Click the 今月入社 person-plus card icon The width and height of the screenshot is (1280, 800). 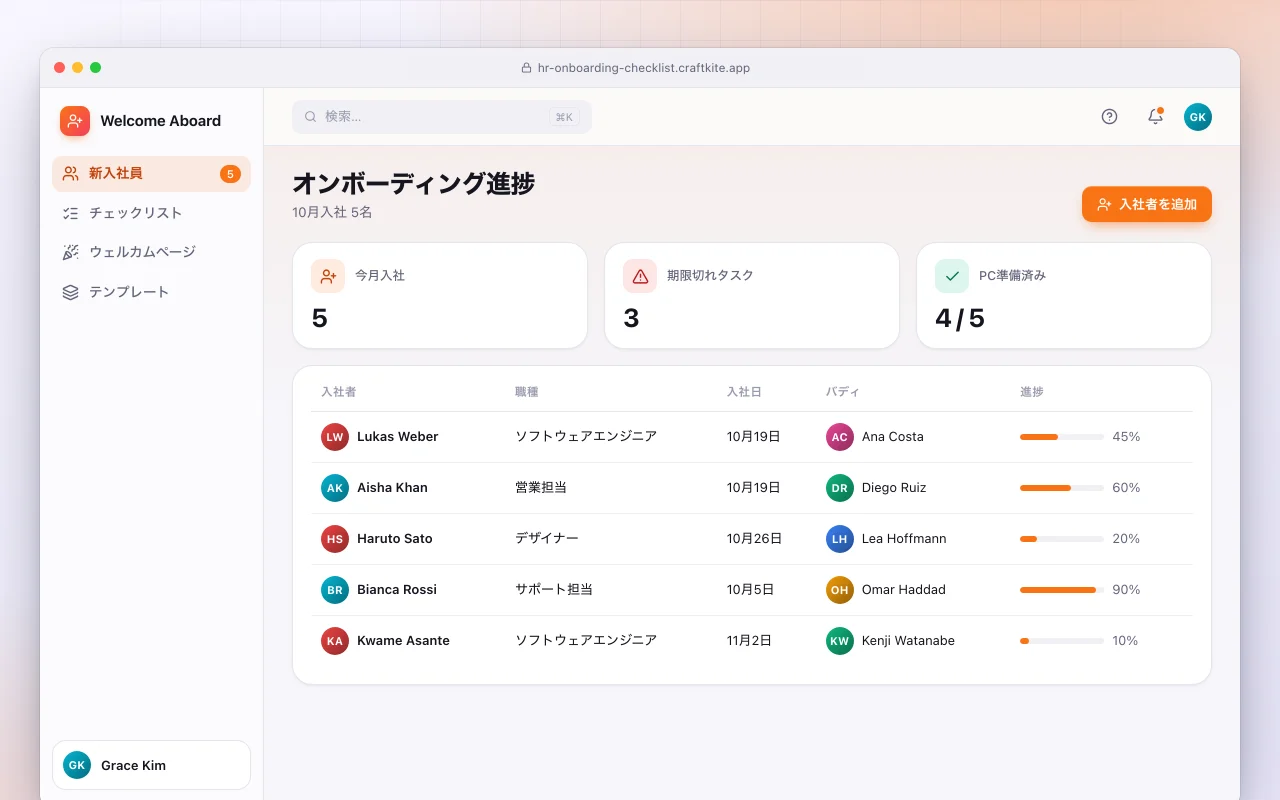tap(328, 276)
